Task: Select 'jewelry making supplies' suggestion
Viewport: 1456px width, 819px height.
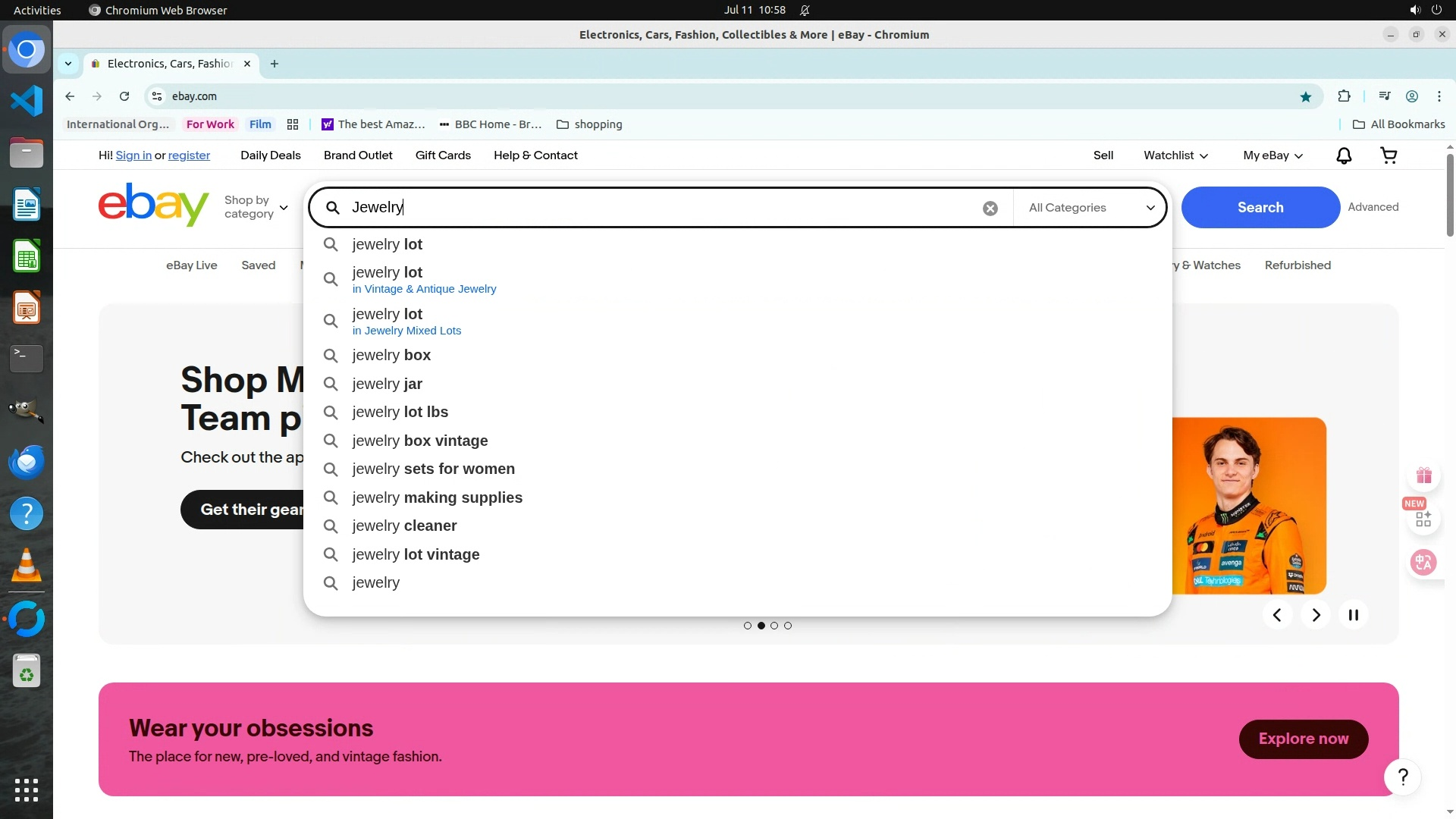Action: [x=437, y=497]
